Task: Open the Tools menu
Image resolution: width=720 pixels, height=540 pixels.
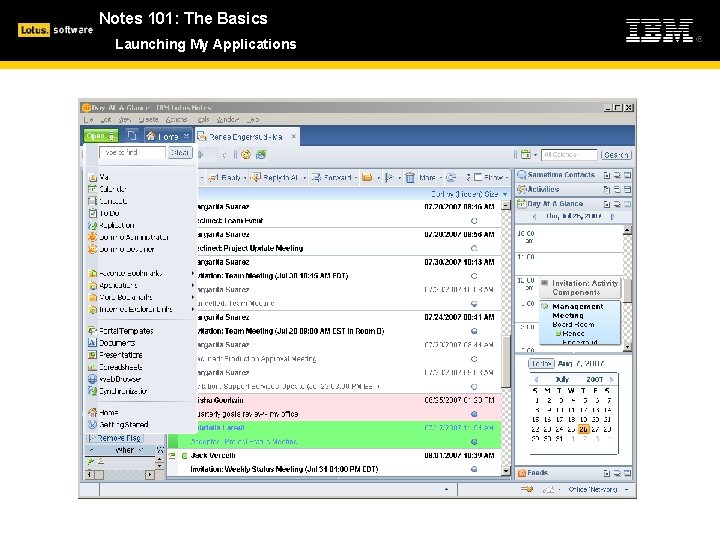Action: [x=203, y=119]
